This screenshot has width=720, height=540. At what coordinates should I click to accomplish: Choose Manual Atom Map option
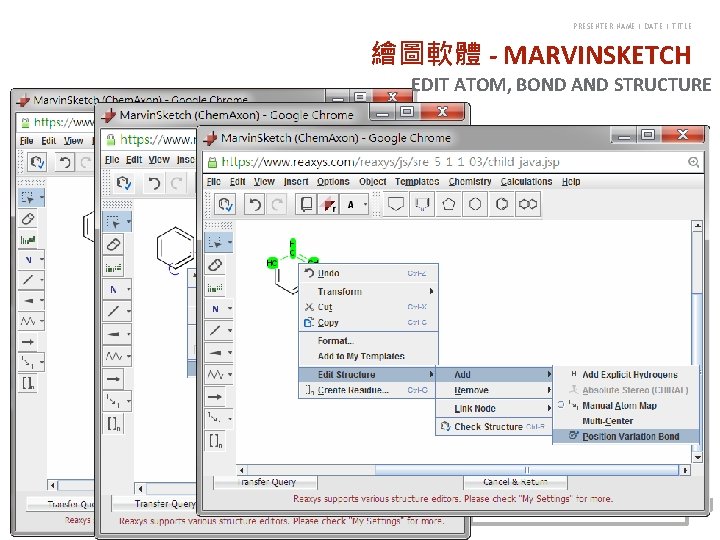tap(626, 405)
